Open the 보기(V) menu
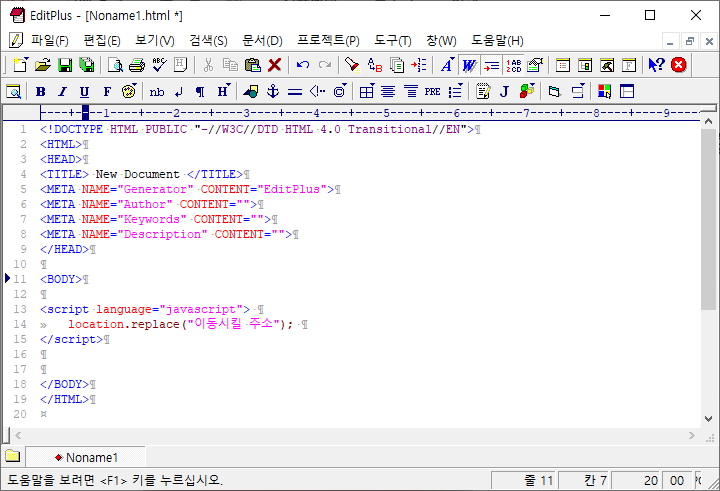Screen dimensions: 720x491 point(155,41)
